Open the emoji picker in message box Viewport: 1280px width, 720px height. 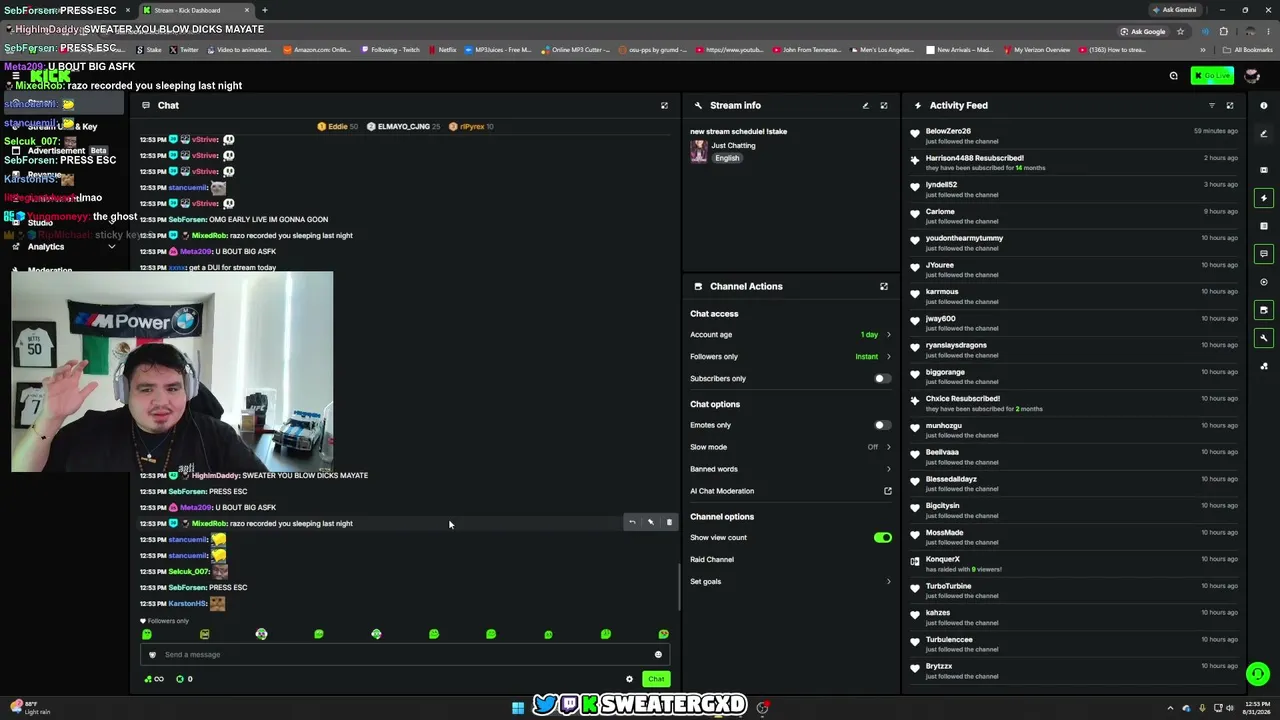[x=658, y=654]
